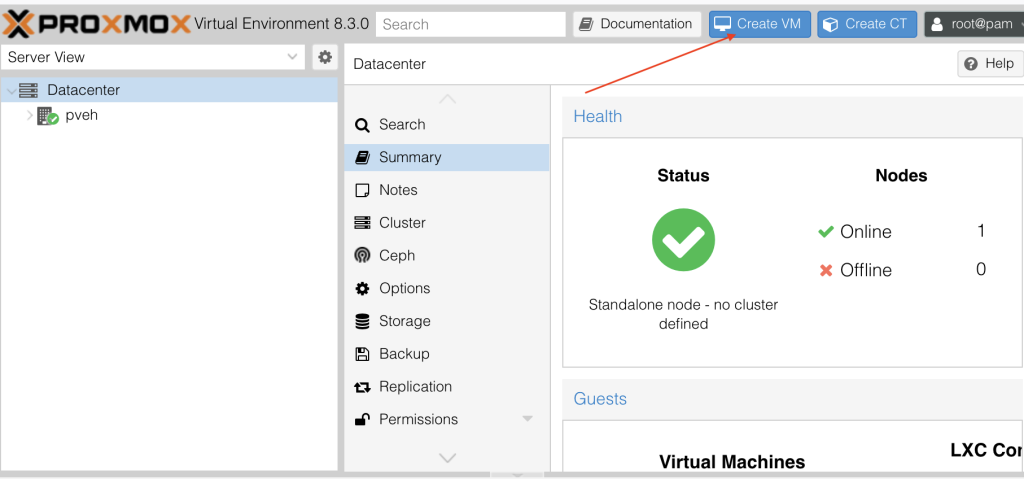1024x479 pixels.
Task: Collapse the Datacenter tree node arrow
Action: point(11,91)
